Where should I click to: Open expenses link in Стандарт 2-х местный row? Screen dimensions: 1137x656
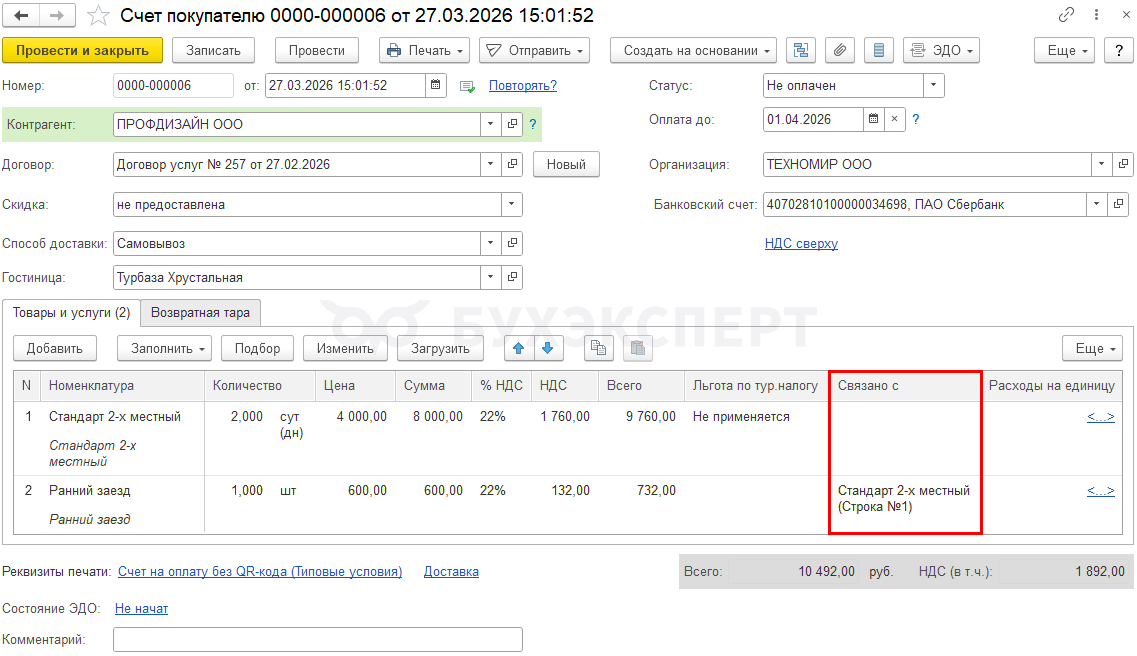tap(1101, 417)
